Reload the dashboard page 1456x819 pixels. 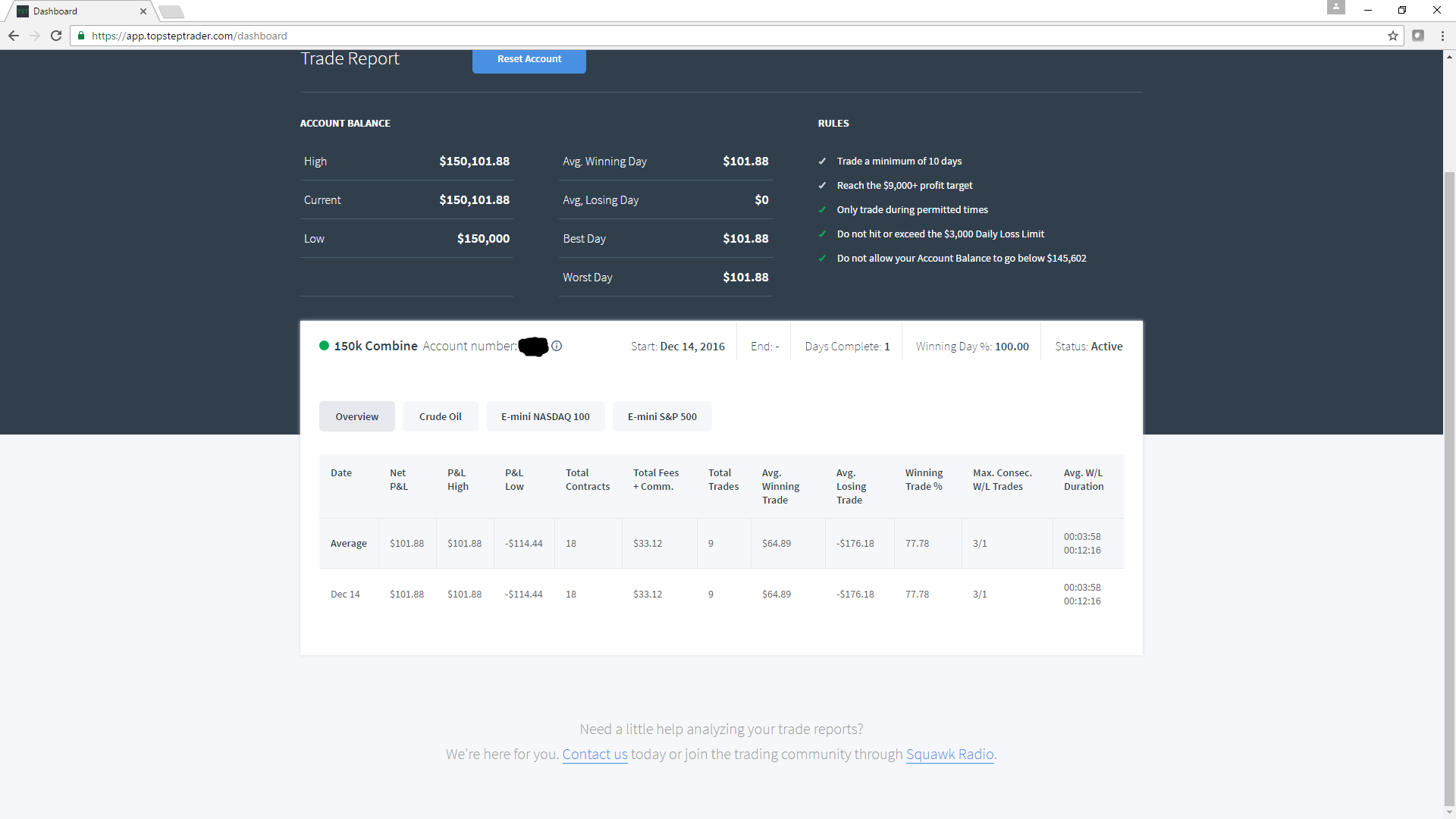pyautogui.click(x=56, y=36)
